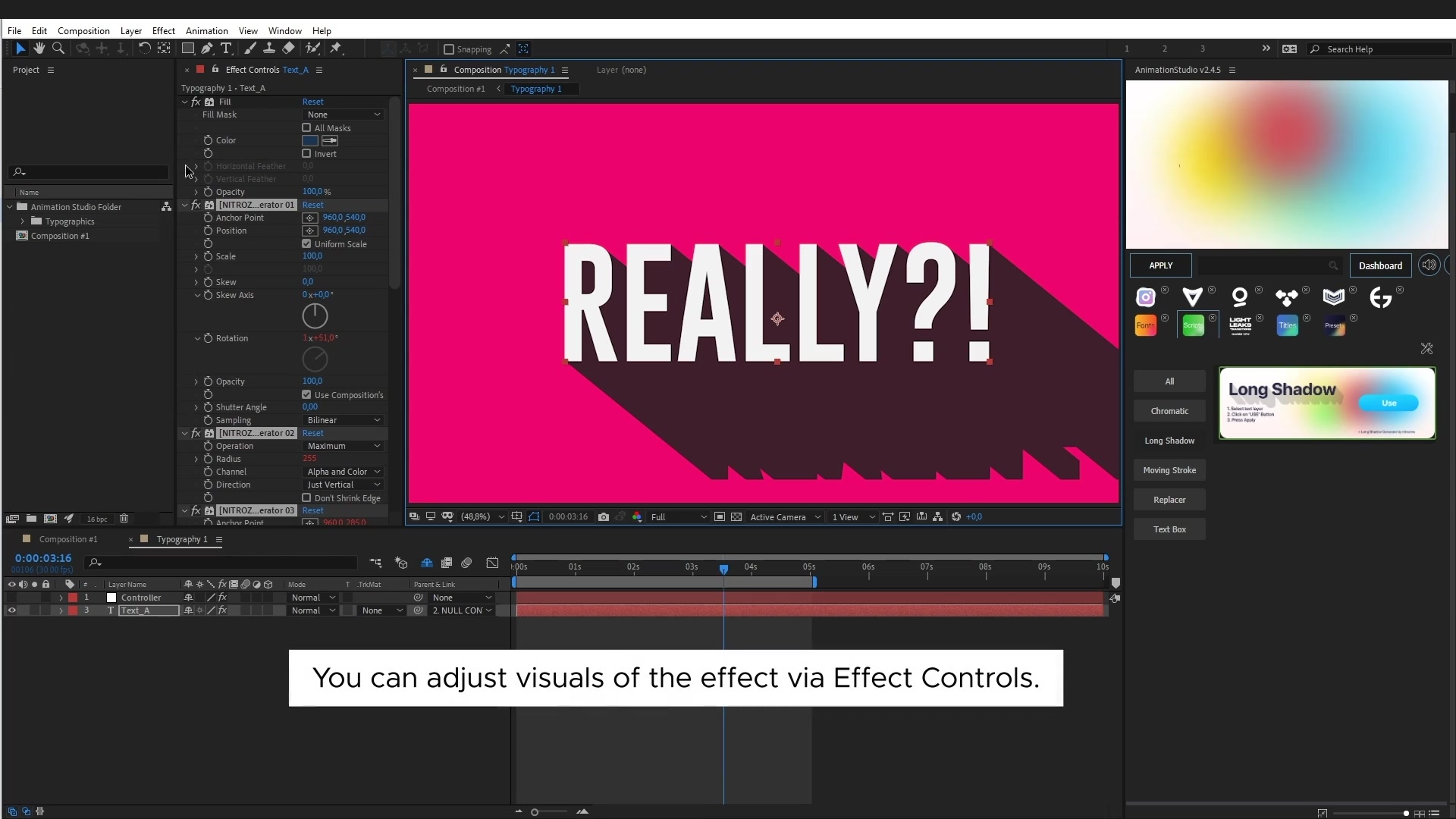Switch to Composition #1 timeline tab
The image size is (1456, 819).
pos(68,539)
